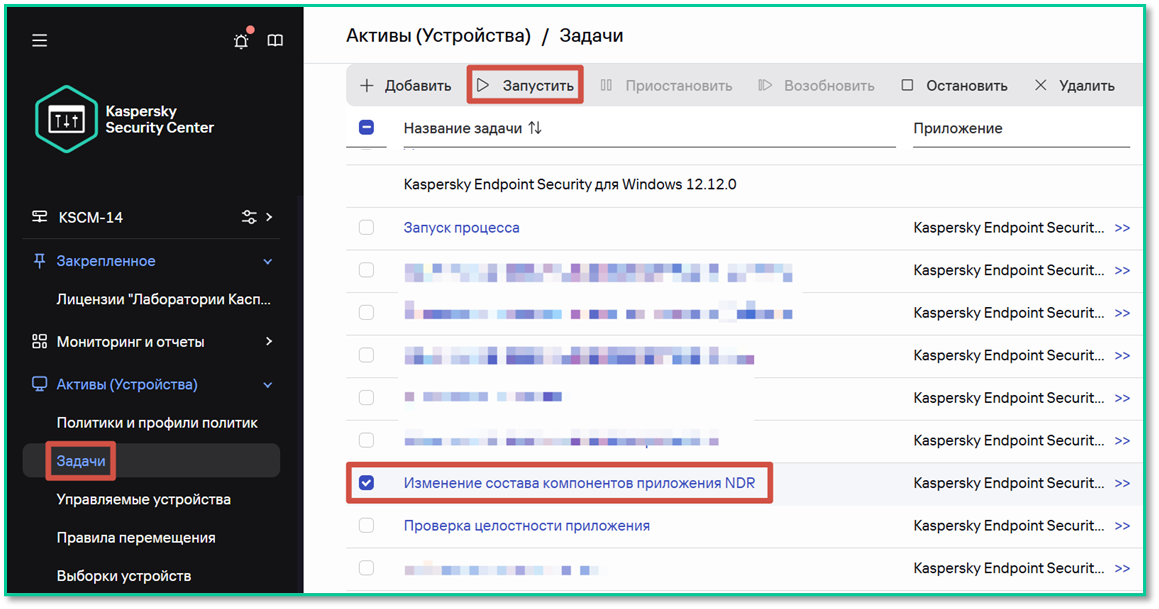Viewport: 1159px width, 609px height.
Task: Click the X icon of Удалить
Action: coord(1041,85)
